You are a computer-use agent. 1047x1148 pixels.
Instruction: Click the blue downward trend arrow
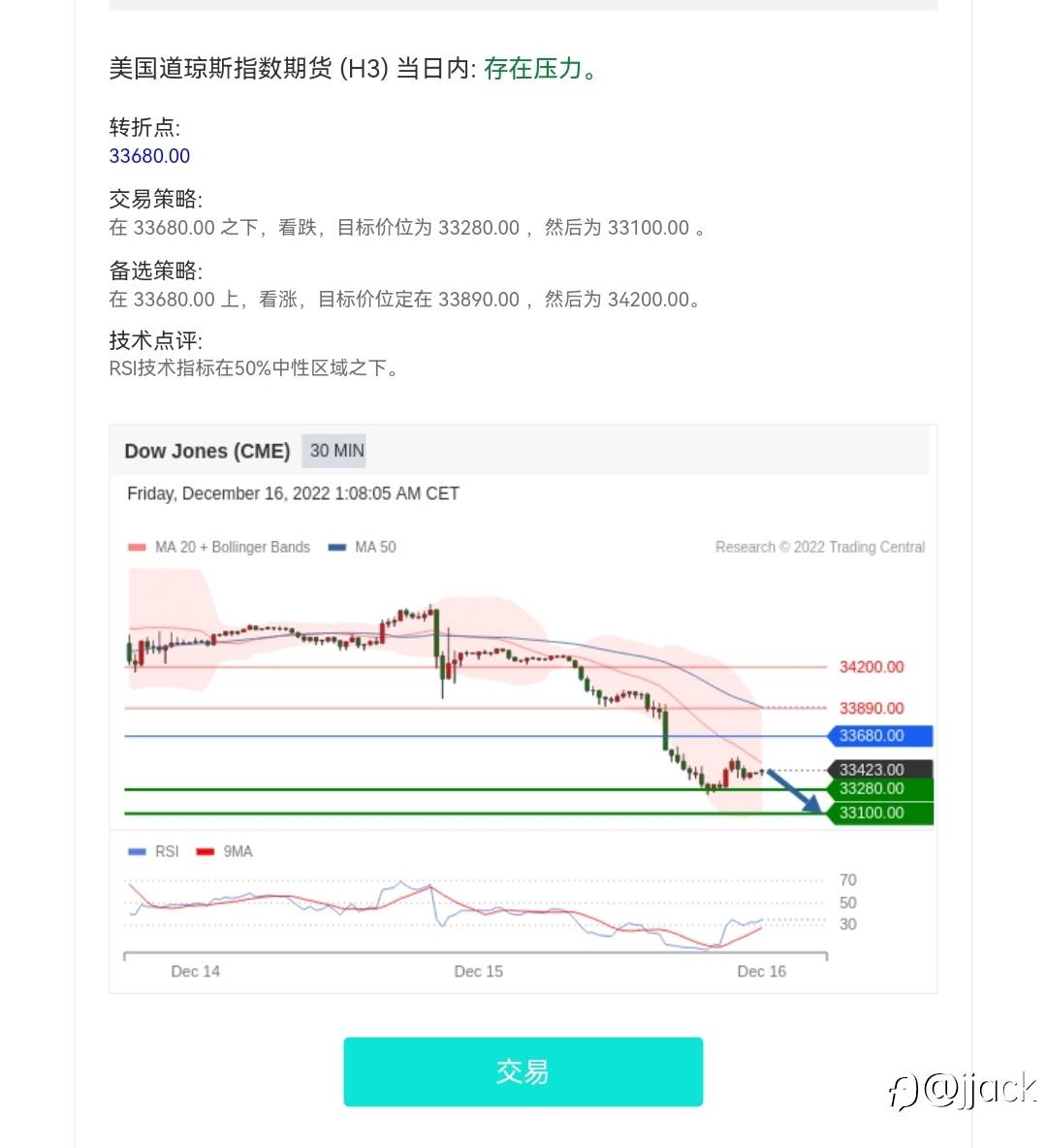click(794, 791)
